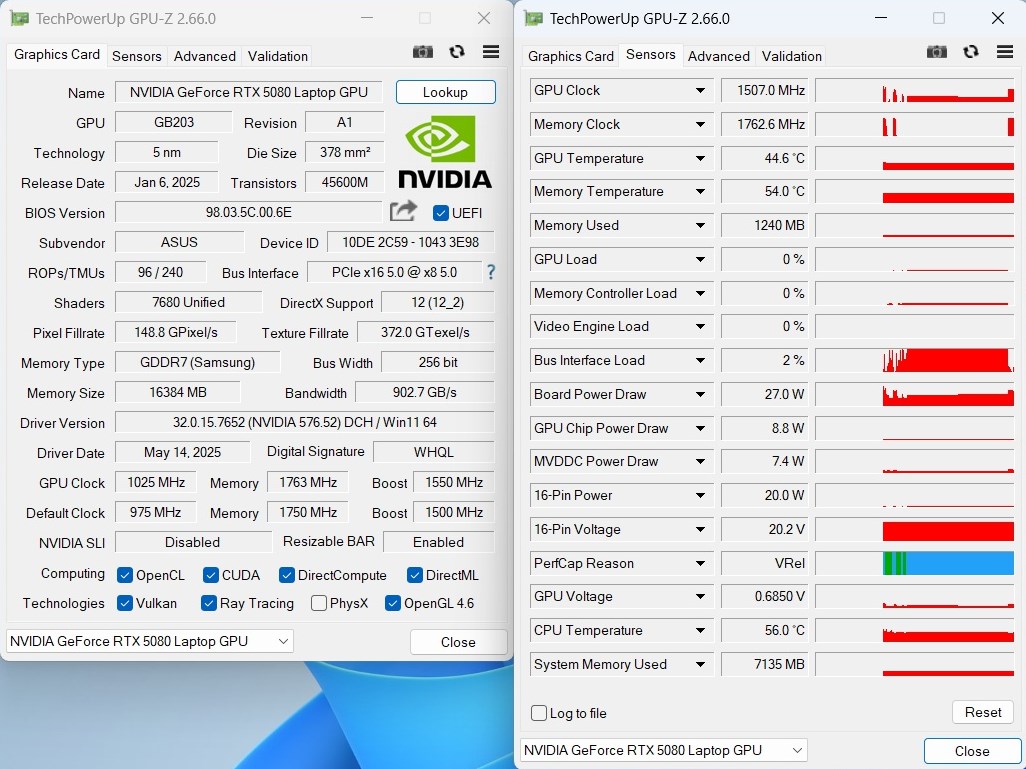Click screenshot camera icon in Sensors window

(x=937, y=52)
